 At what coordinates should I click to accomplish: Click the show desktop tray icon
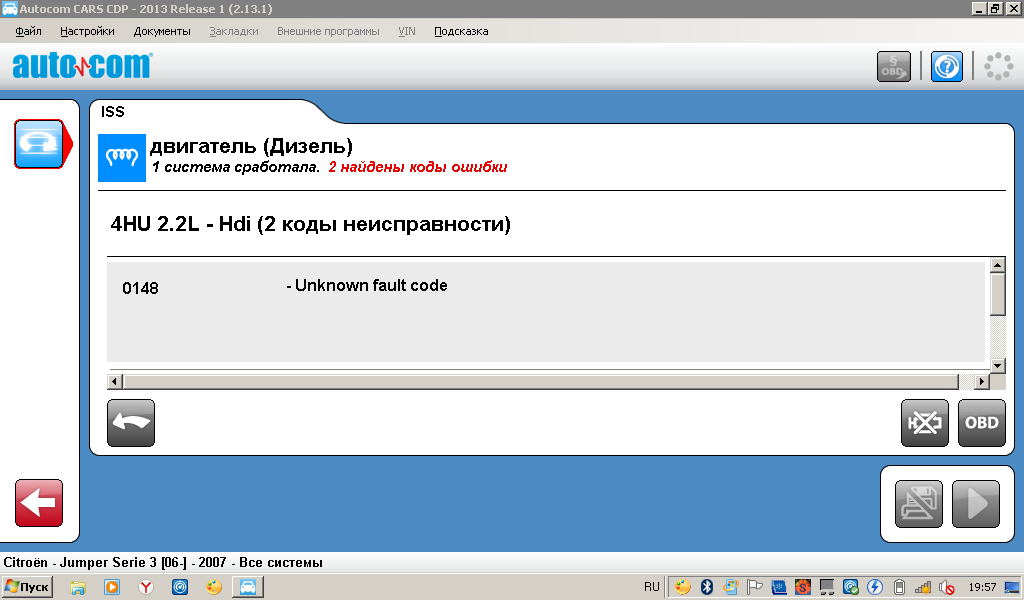[1012, 587]
